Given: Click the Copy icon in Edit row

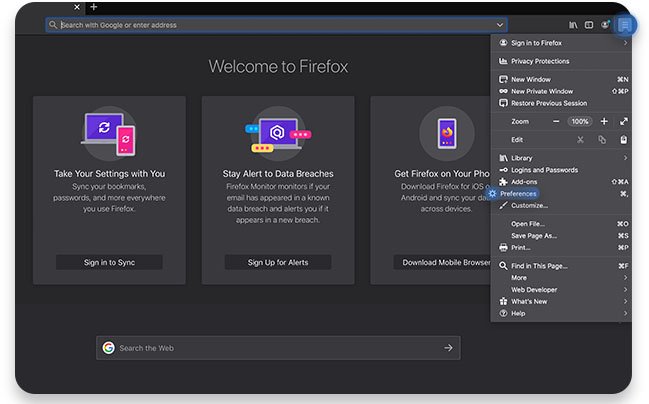Looking at the screenshot, I should pos(602,140).
